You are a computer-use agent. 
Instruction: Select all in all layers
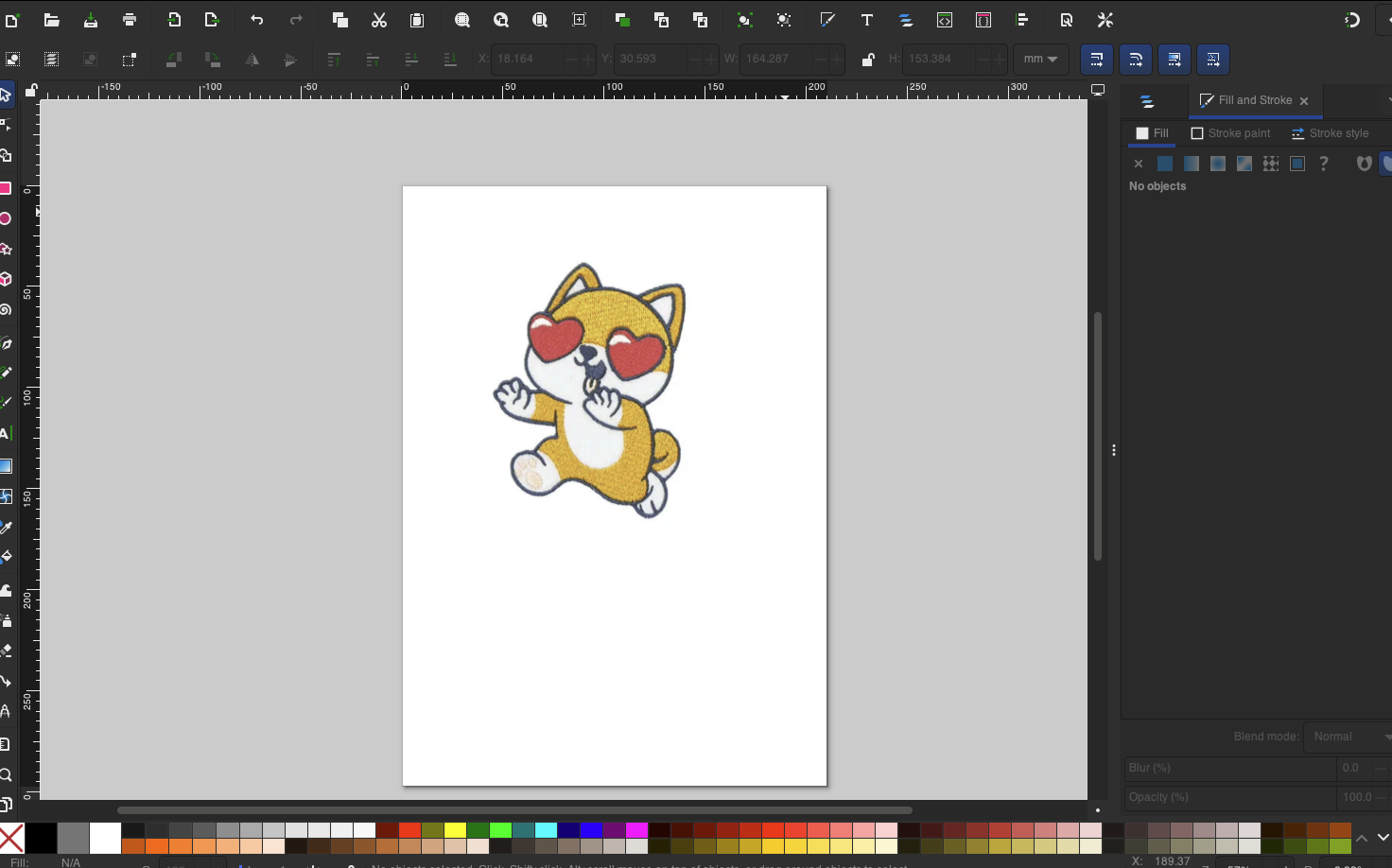click(x=52, y=59)
